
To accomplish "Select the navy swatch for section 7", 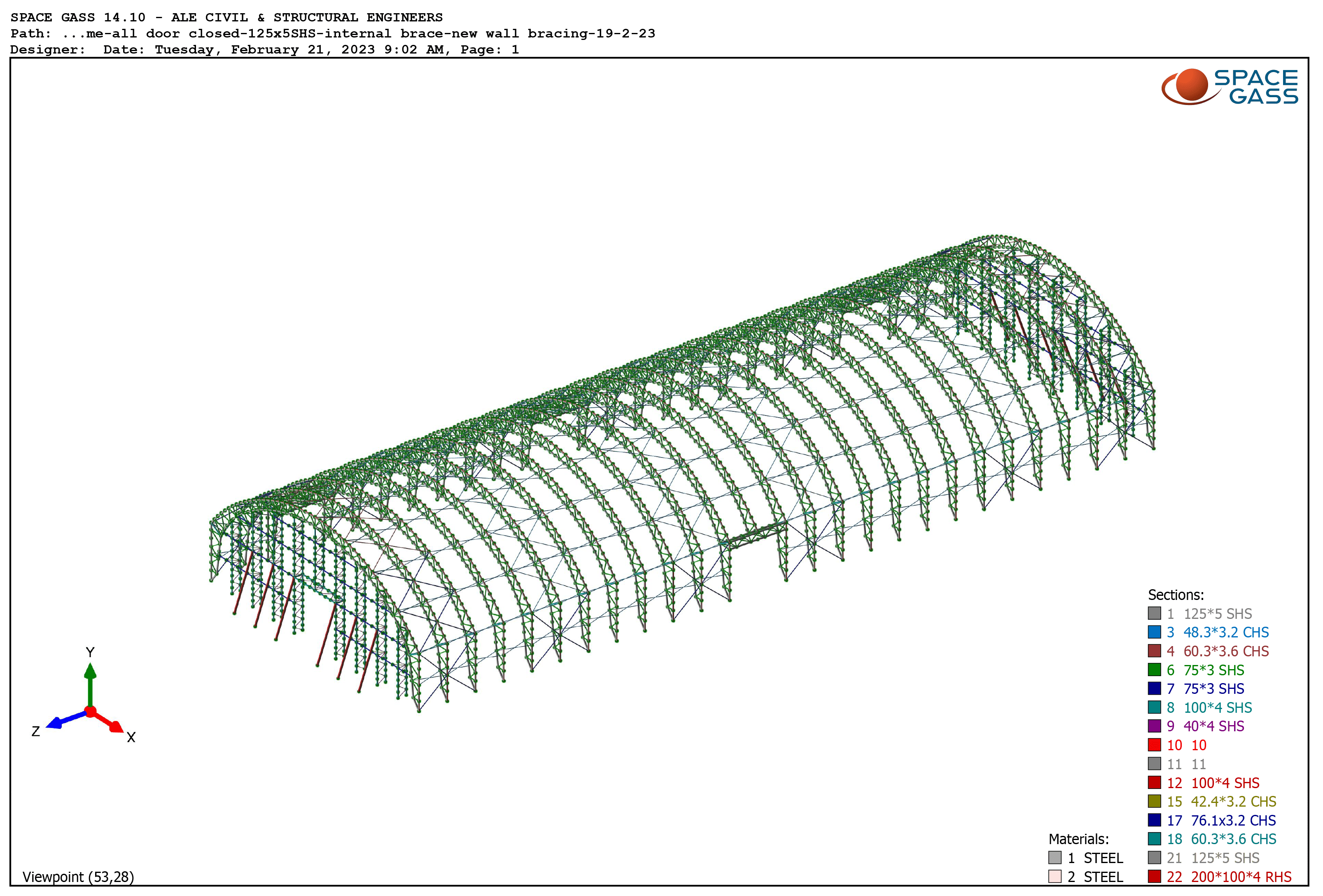I will pos(1155,688).
